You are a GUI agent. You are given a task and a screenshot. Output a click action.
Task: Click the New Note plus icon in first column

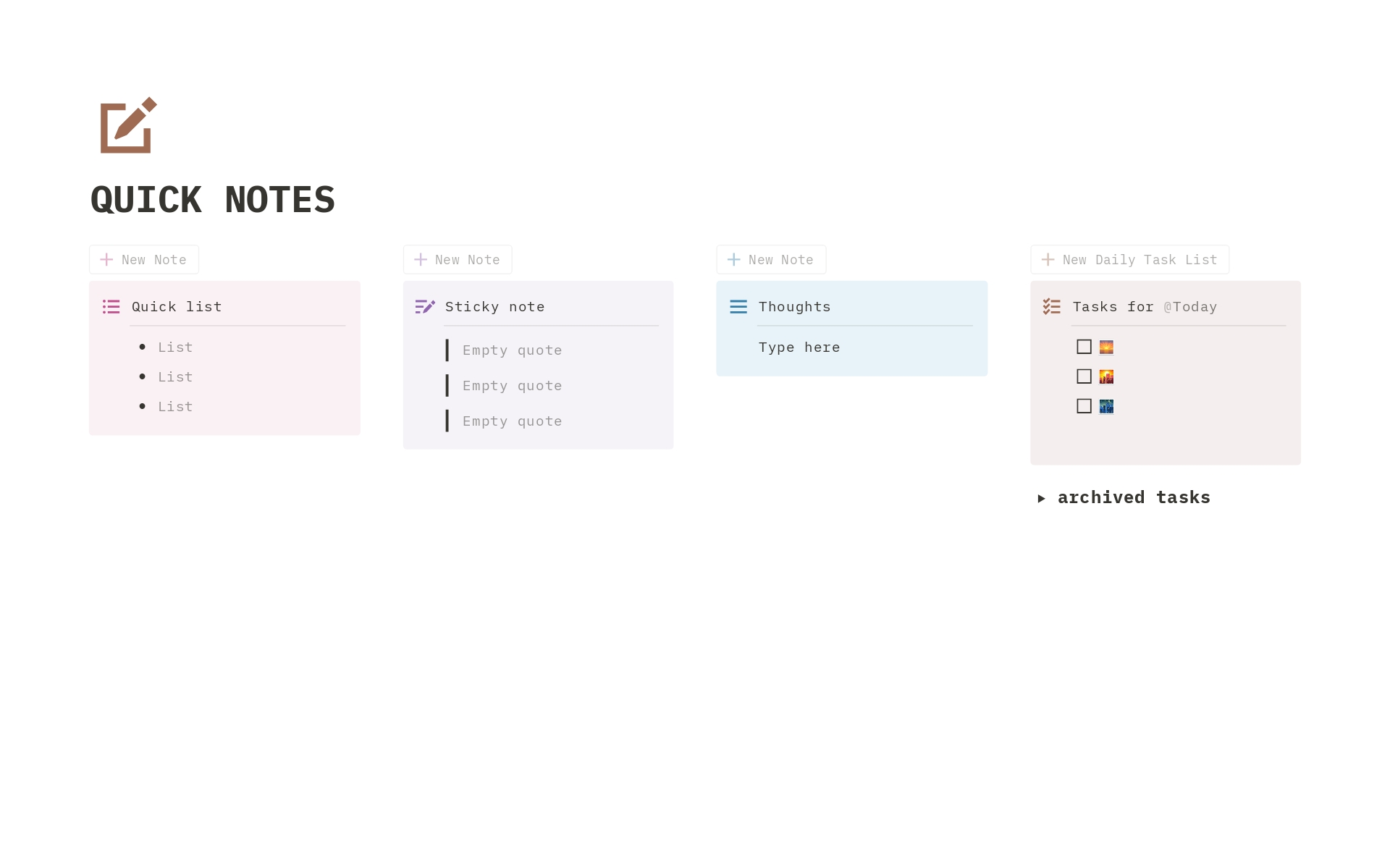click(107, 259)
